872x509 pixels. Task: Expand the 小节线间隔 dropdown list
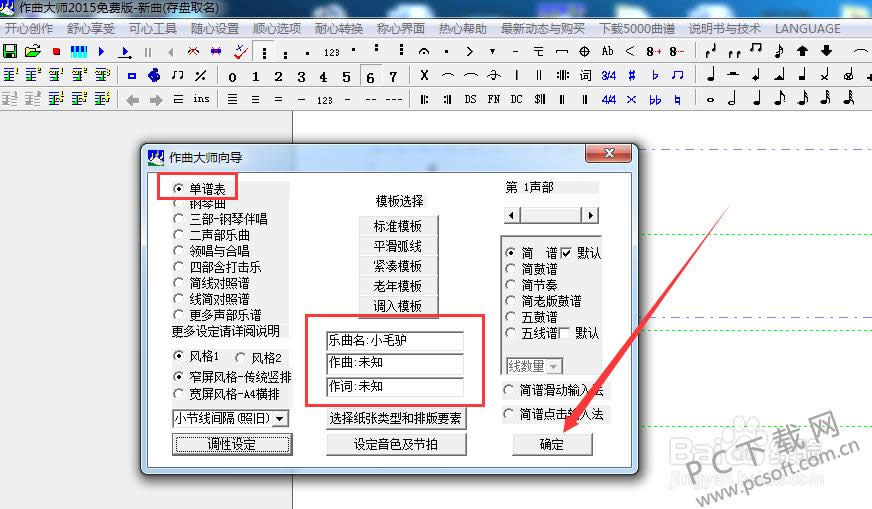pyautogui.click(x=279, y=418)
